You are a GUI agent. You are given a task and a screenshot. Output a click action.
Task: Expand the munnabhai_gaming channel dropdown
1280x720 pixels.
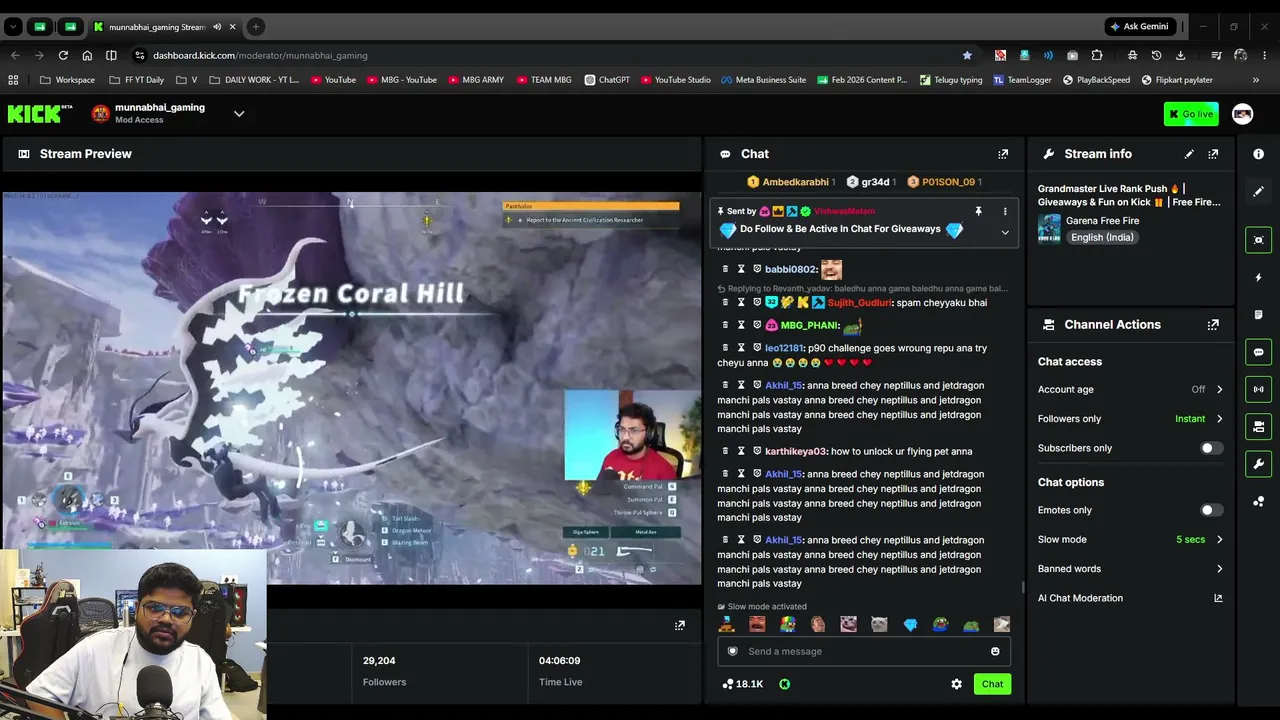[239, 114]
